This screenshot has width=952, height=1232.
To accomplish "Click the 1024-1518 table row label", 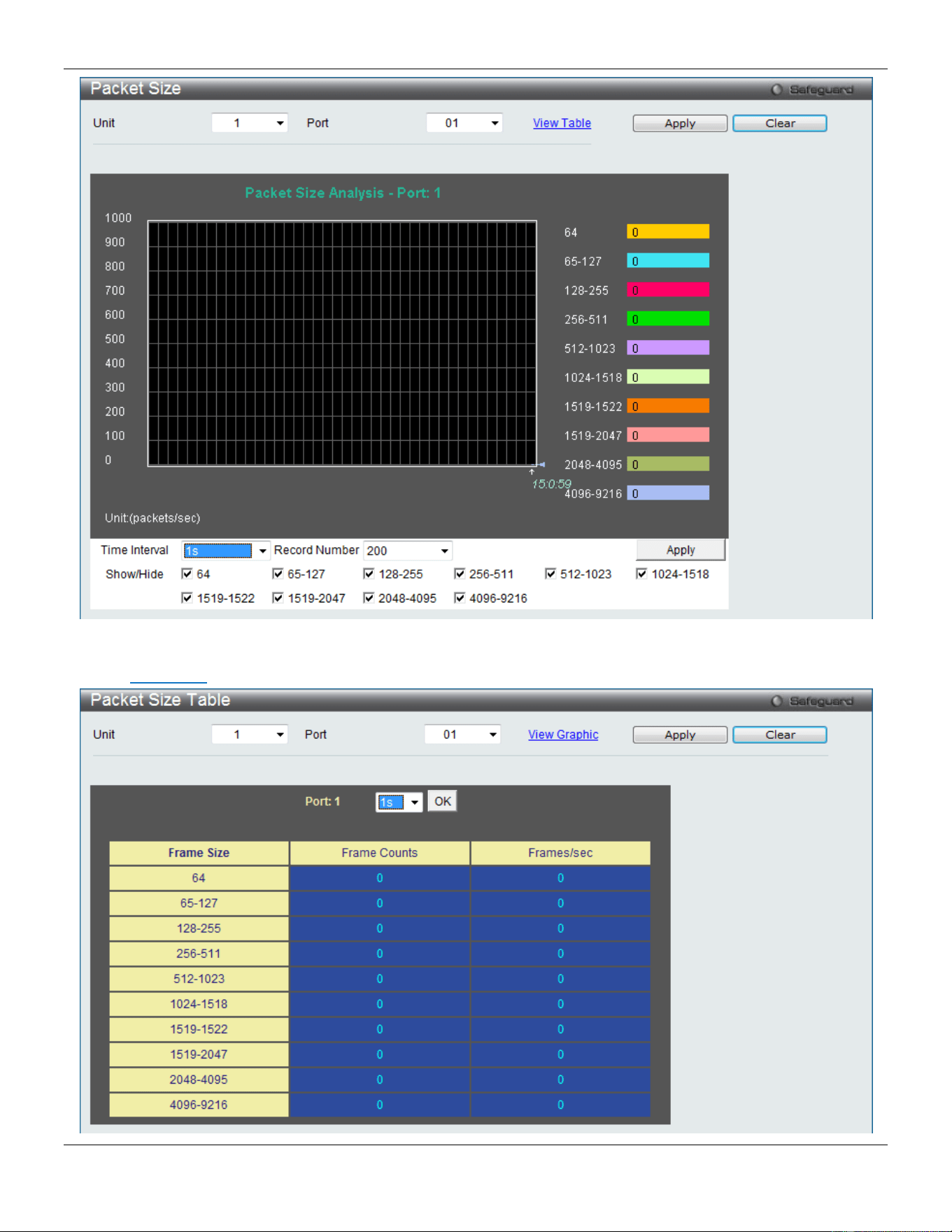I will point(199,1004).
